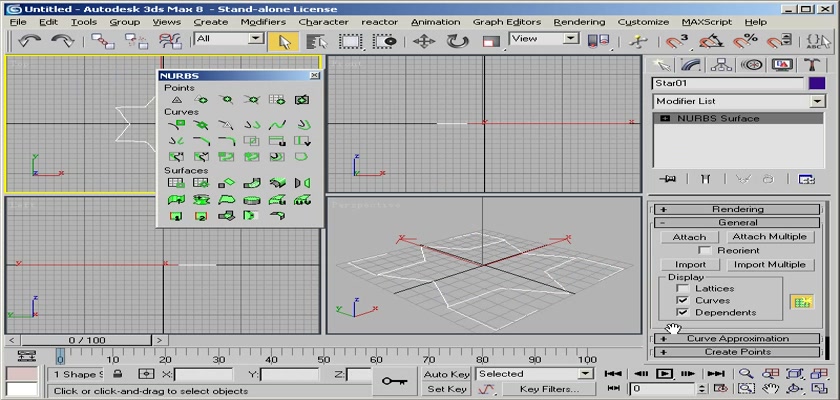Screen dimensions: 840x400
Task: Toggle the Angle Snap icon
Action: [711, 41]
